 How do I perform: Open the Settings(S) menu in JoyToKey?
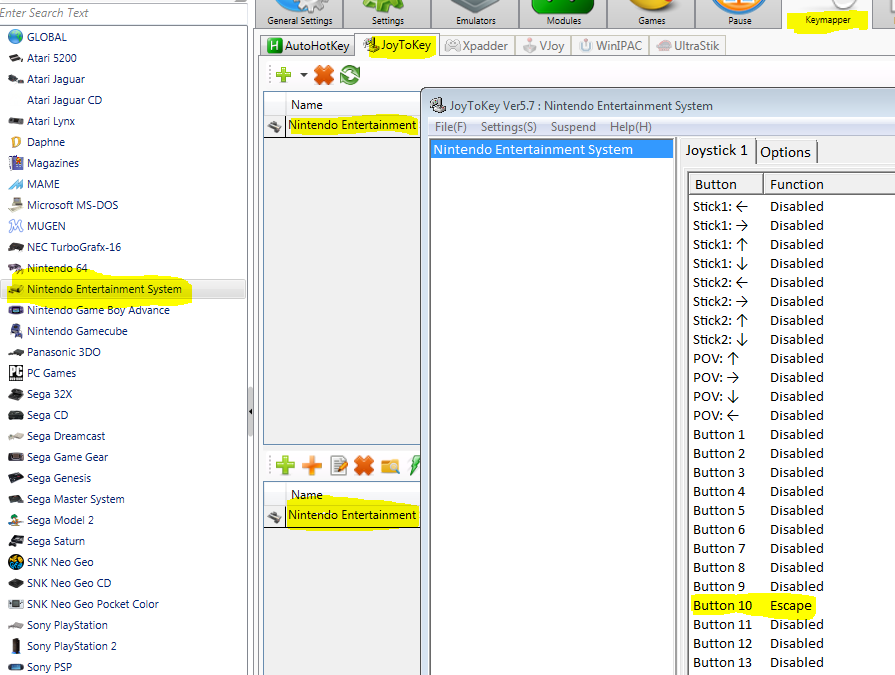pos(508,127)
